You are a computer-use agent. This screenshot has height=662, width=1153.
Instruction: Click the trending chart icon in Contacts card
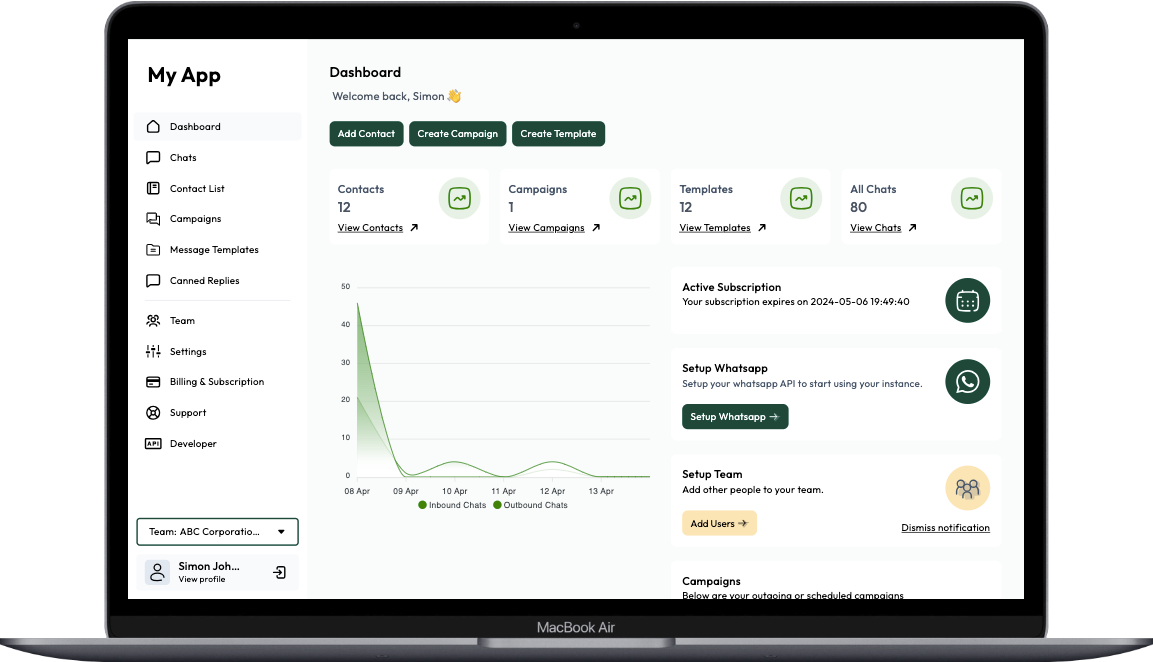(459, 199)
